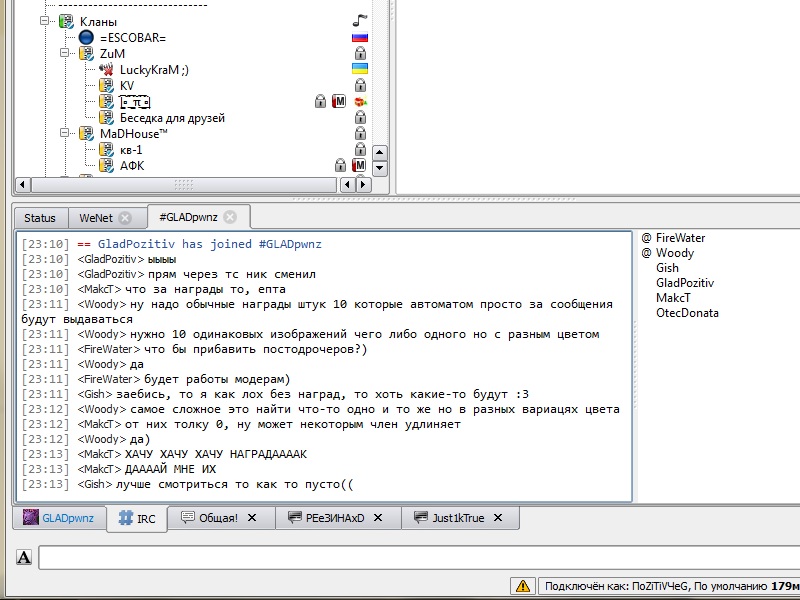The image size is (800, 600).
Task: Click the red M badge on АФК channel
Action: [359, 165]
